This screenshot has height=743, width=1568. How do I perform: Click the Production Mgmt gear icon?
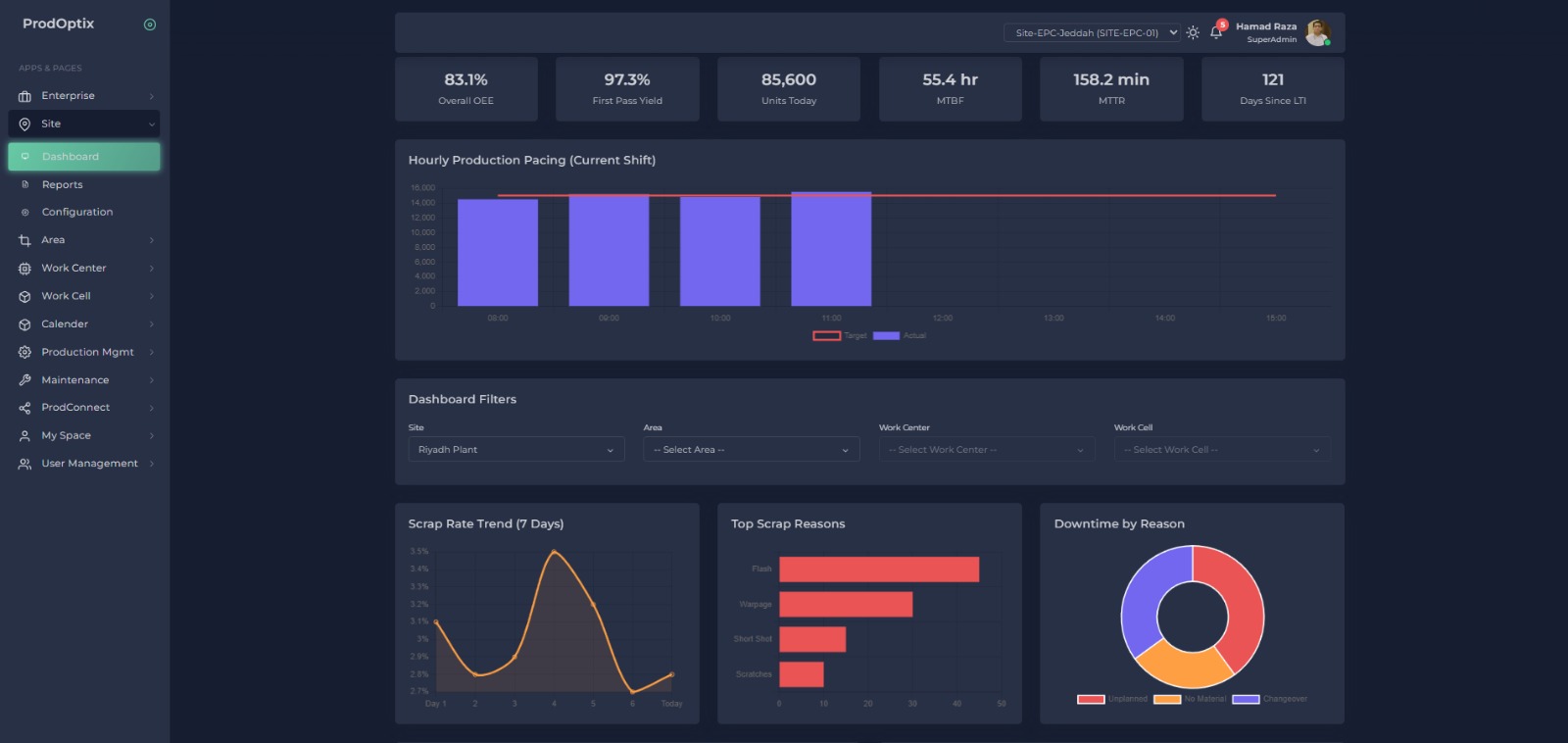tap(24, 352)
